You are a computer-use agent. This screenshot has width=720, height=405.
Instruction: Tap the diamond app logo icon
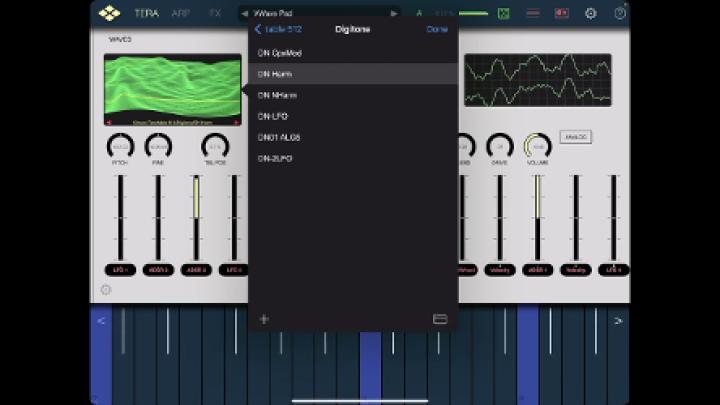click(x=109, y=13)
